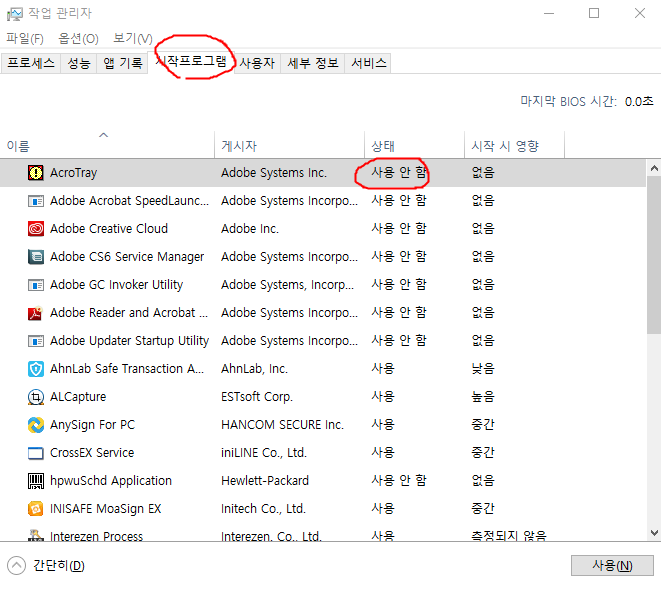Click the 간단히(D) fewer details link
The width and height of the screenshot is (661, 589).
point(59,565)
